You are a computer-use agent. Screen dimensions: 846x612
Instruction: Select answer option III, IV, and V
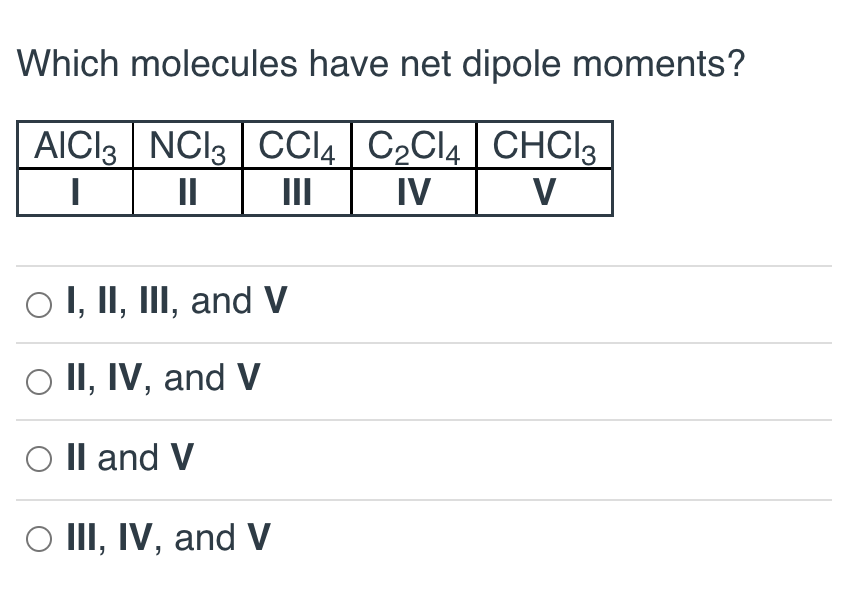tap(168, 538)
